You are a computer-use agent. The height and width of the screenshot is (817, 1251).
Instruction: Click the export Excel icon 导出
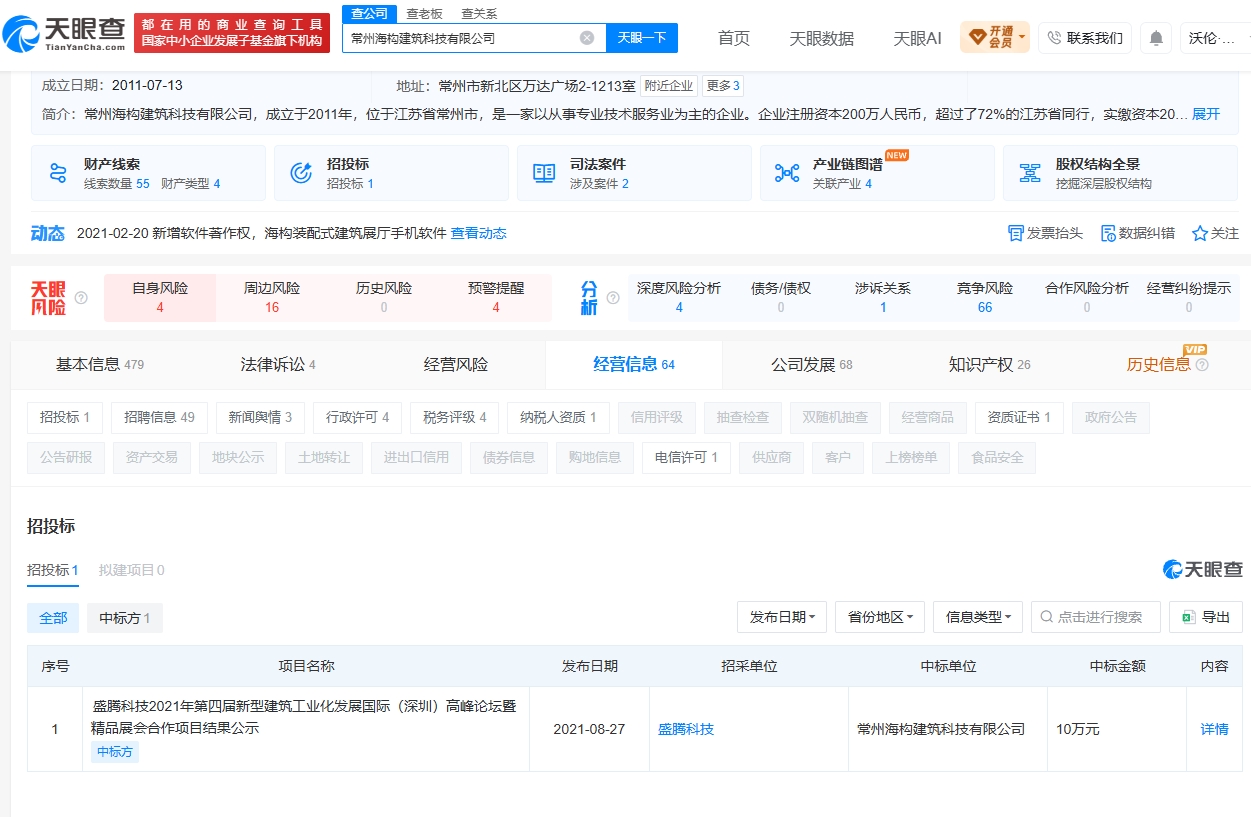1188,617
